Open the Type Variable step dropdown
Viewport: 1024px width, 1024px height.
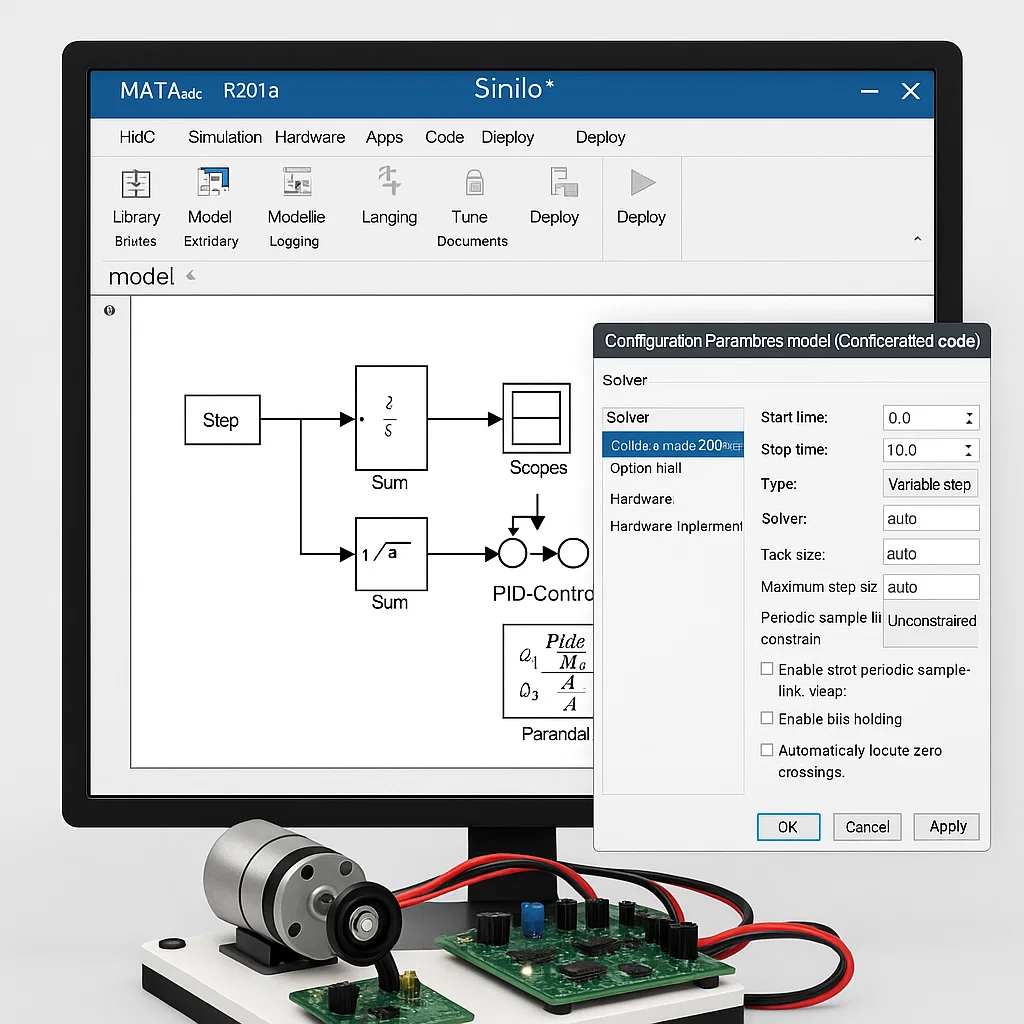pos(930,484)
